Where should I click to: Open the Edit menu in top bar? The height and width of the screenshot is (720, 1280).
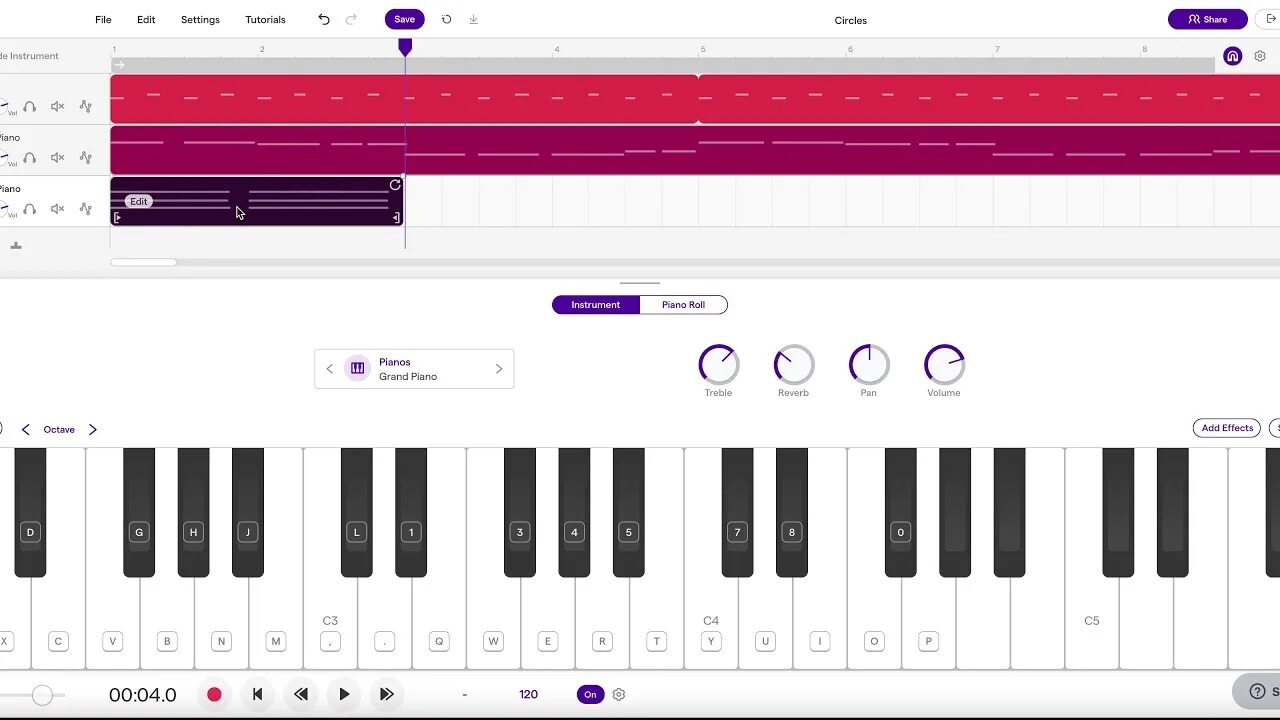coord(146,19)
